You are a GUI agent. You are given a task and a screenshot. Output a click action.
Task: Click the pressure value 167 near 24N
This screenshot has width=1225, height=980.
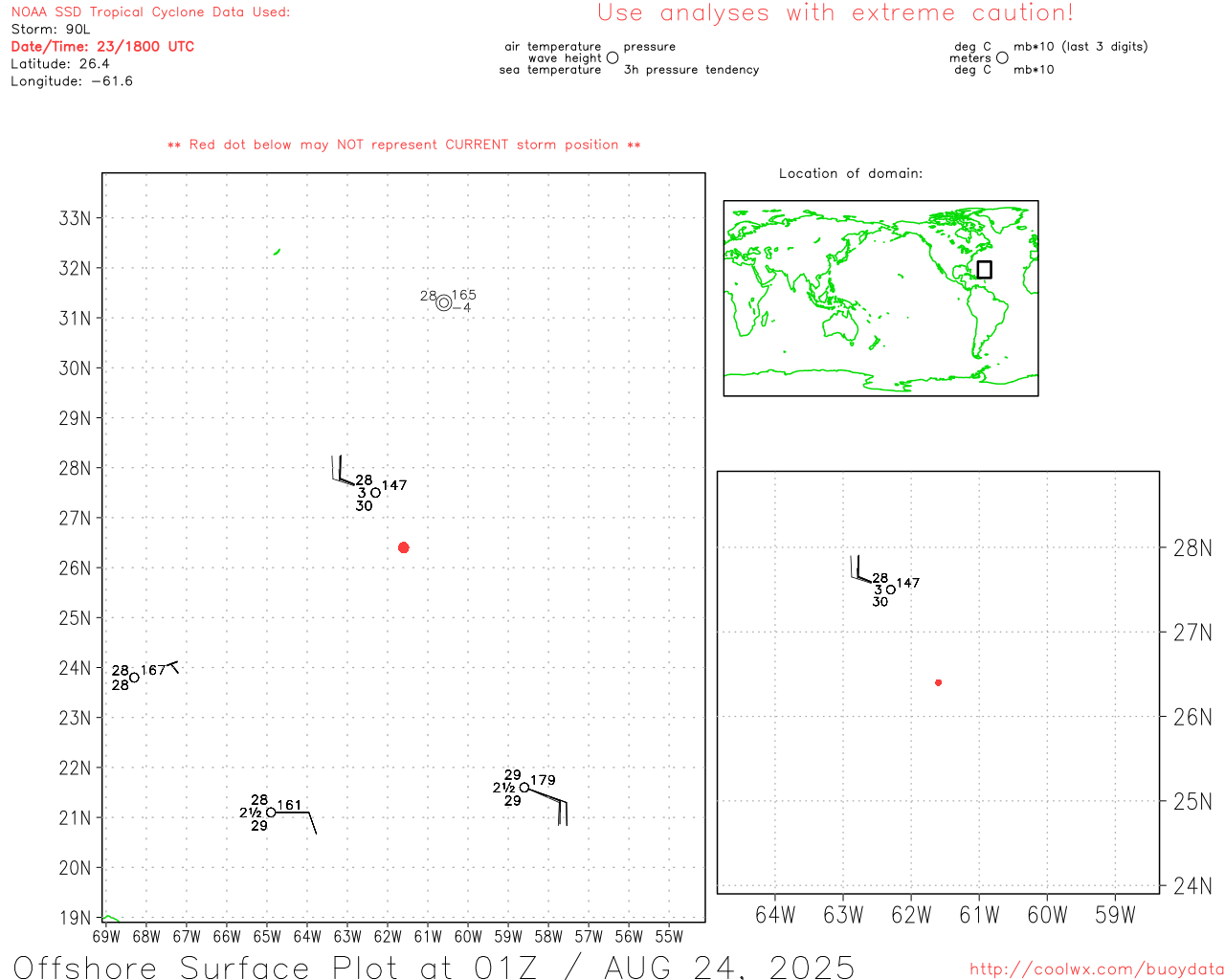tap(153, 670)
